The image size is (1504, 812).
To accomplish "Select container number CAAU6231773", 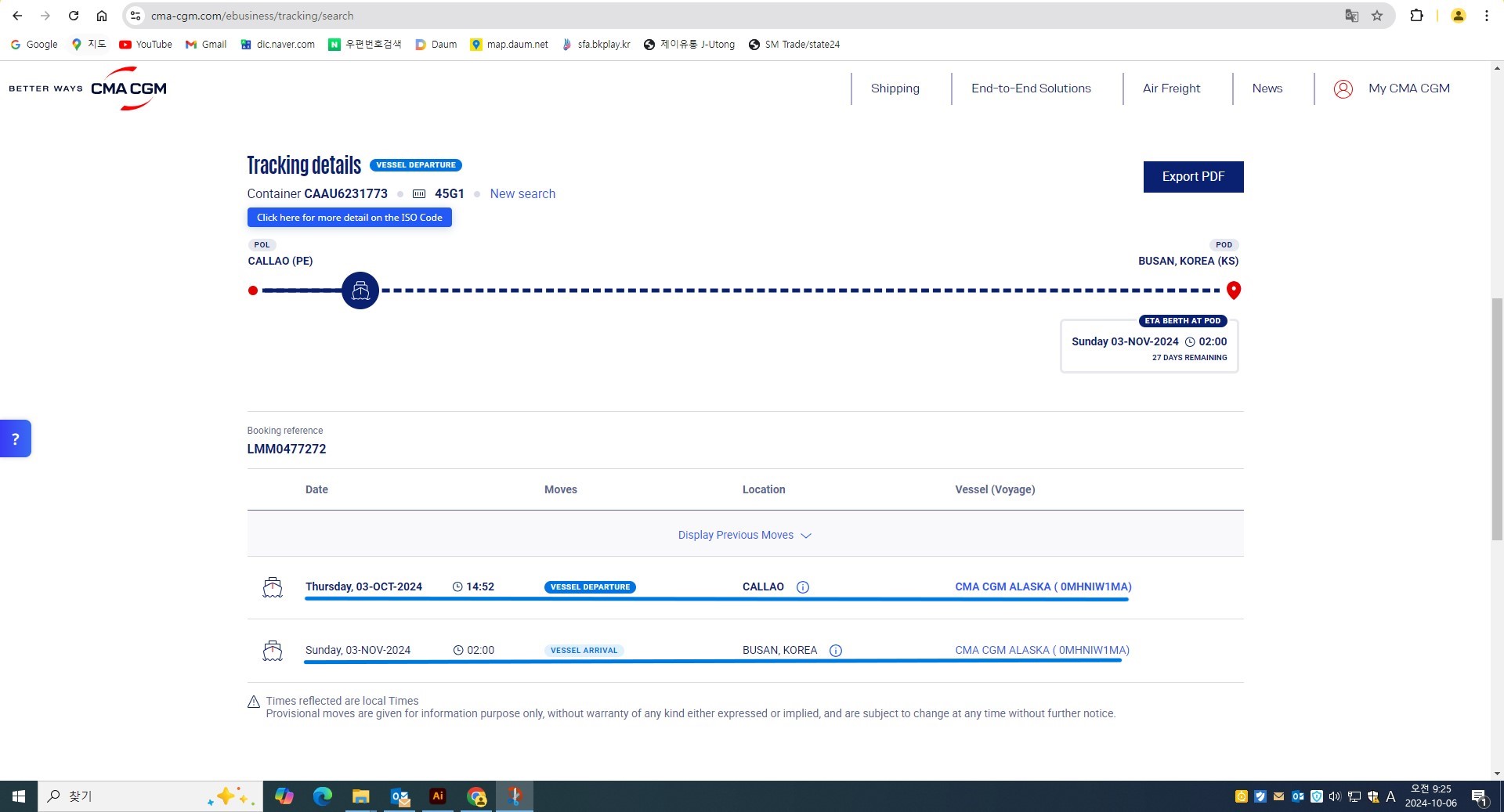I will point(345,193).
